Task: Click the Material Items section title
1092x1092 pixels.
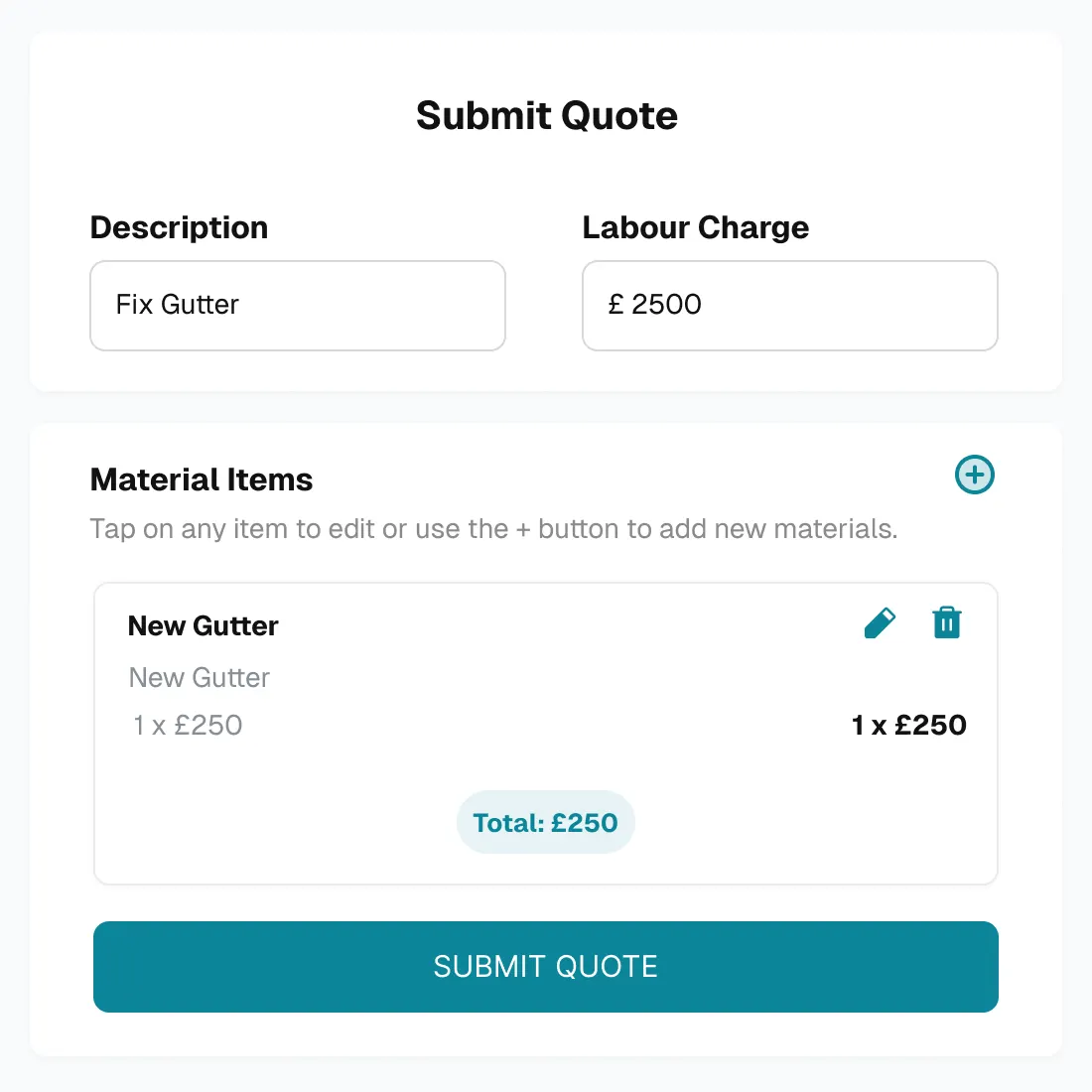Action: (x=201, y=479)
